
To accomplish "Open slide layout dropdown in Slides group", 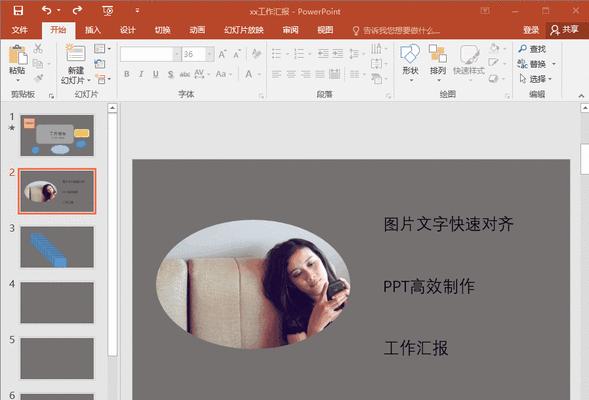I will pyautogui.click(x=103, y=49).
